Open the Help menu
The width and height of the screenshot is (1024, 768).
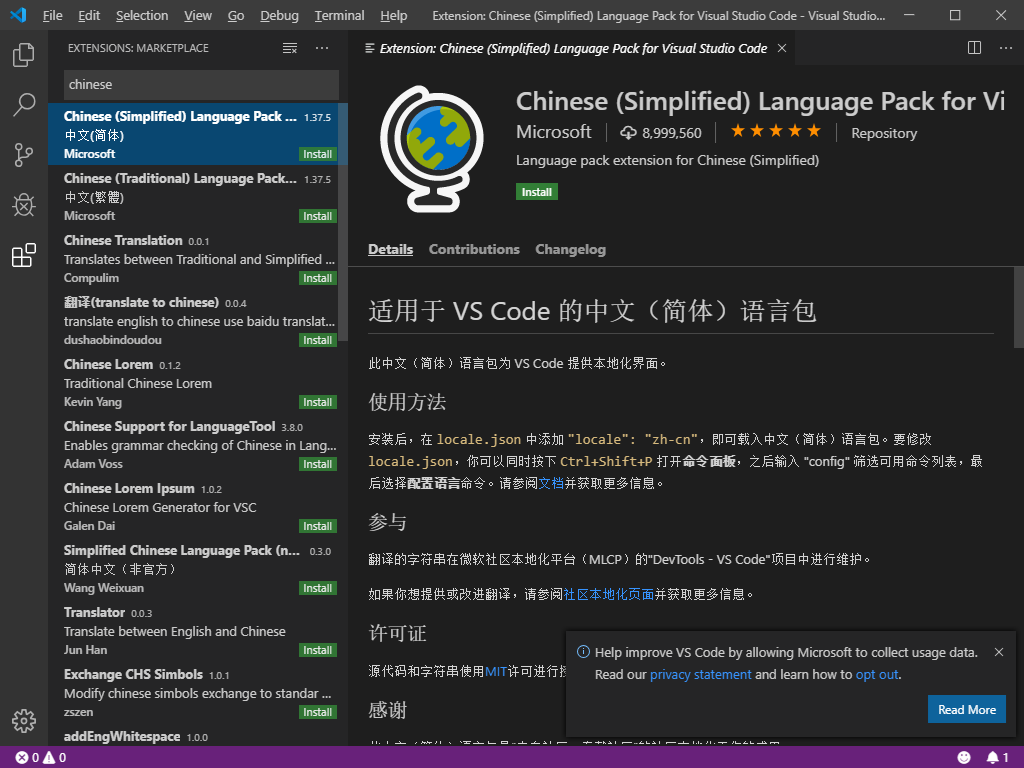pyautogui.click(x=394, y=16)
